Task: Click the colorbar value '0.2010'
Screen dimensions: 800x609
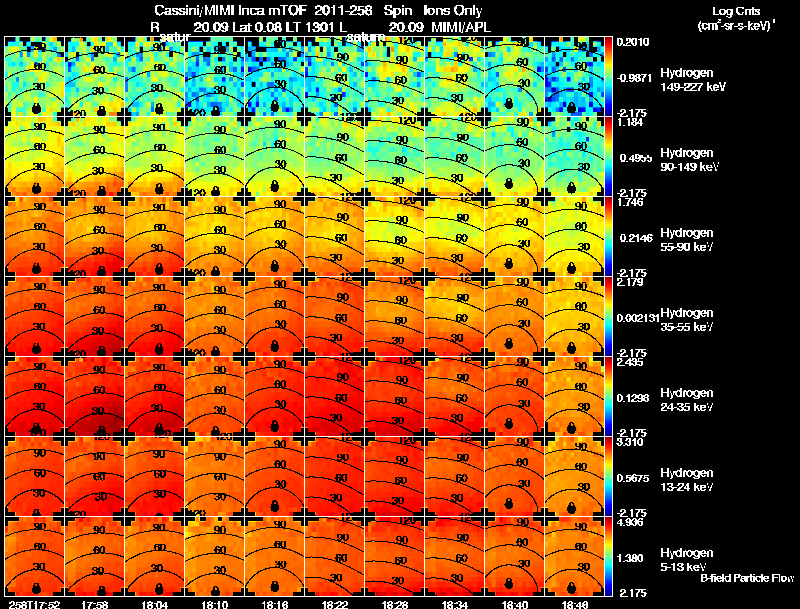Action: pos(633,42)
